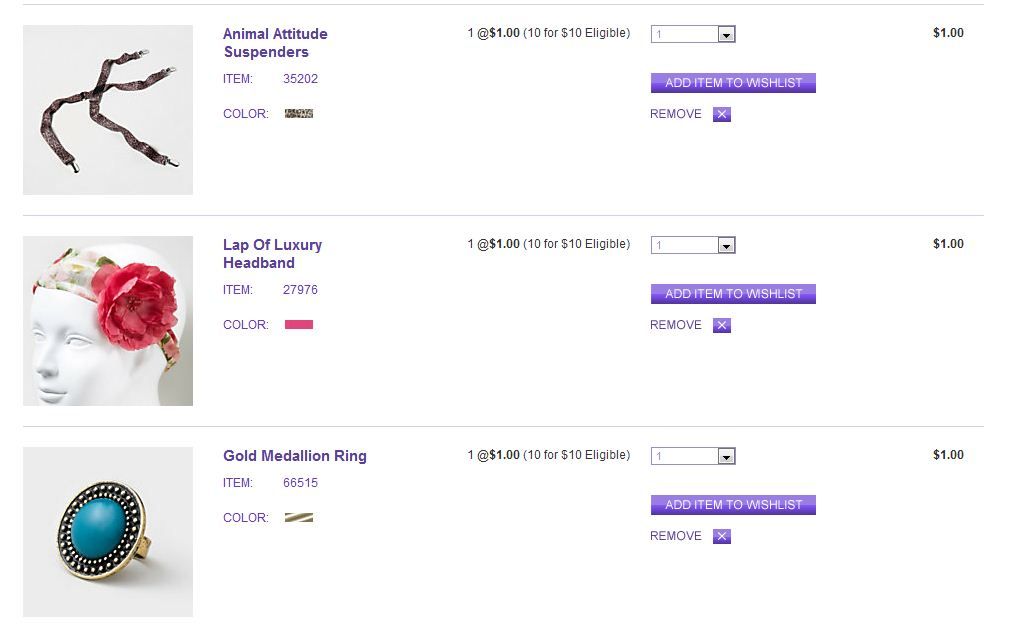This screenshot has width=1010, height=637.
Task: Click REMOVE text link for Gold Medallion Ring
Action: pos(676,536)
